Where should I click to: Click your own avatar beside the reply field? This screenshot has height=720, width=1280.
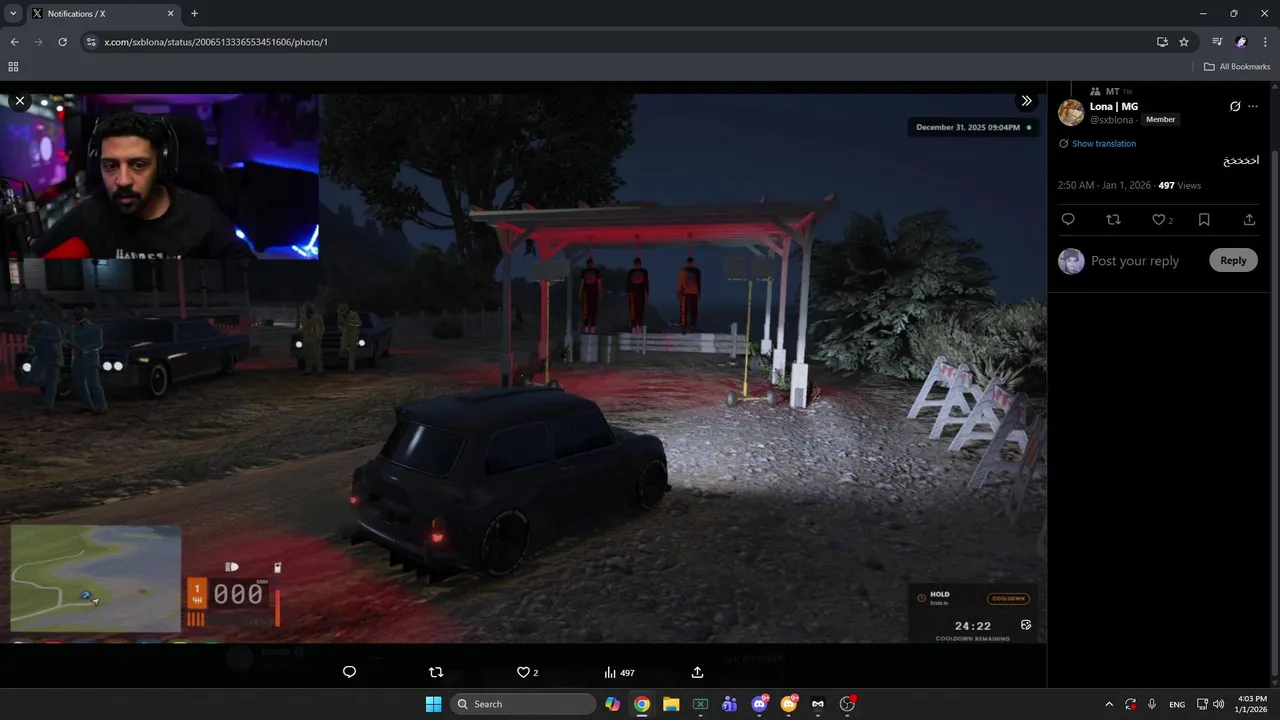point(1071,261)
